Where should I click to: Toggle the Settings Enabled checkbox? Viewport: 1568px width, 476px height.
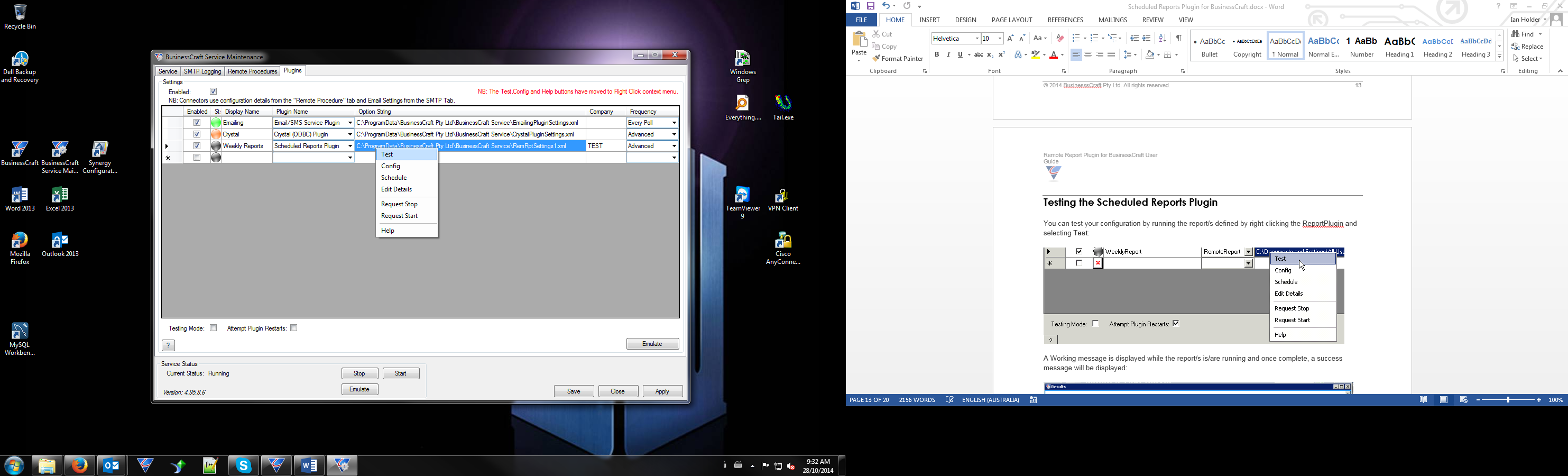click(214, 91)
